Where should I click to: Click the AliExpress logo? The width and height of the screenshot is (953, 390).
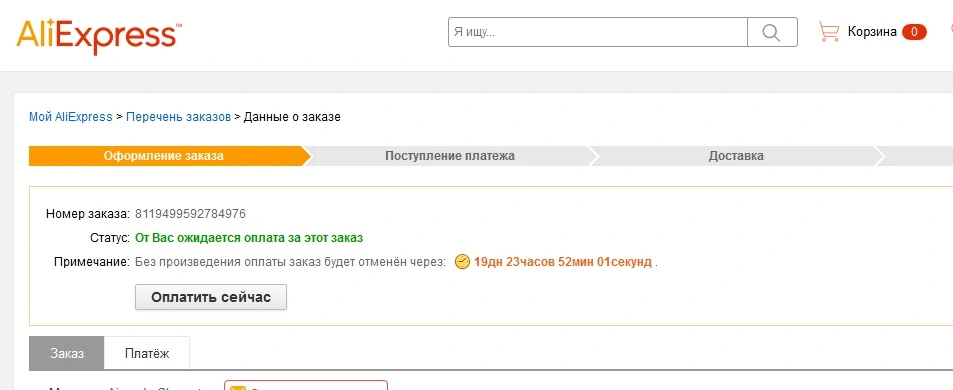pos(99,36)
